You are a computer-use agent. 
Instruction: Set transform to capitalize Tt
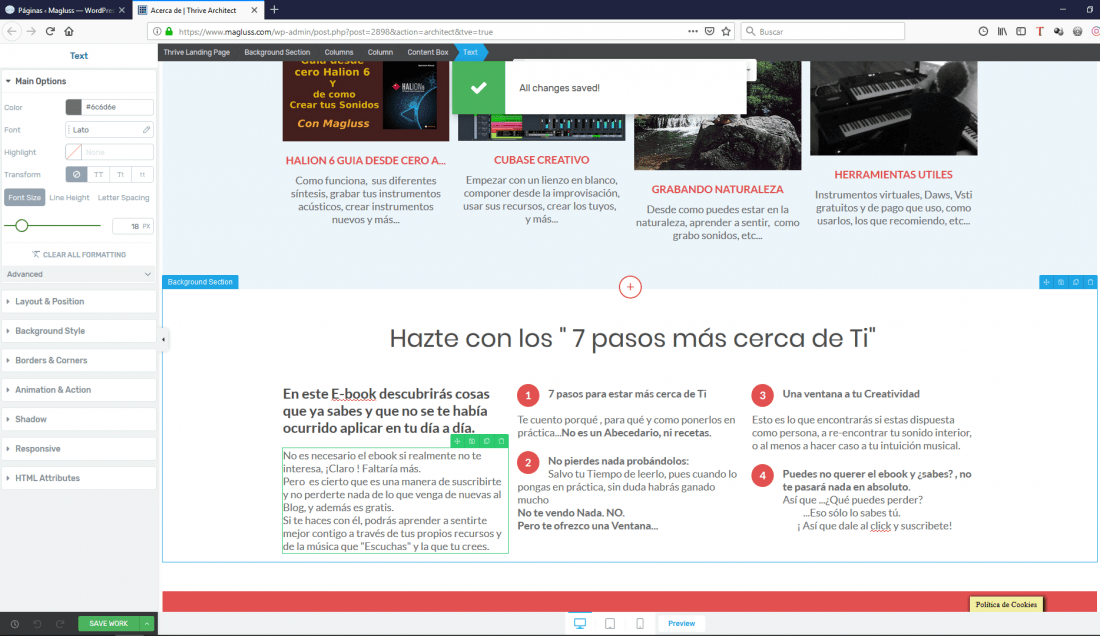coord(121,175)
